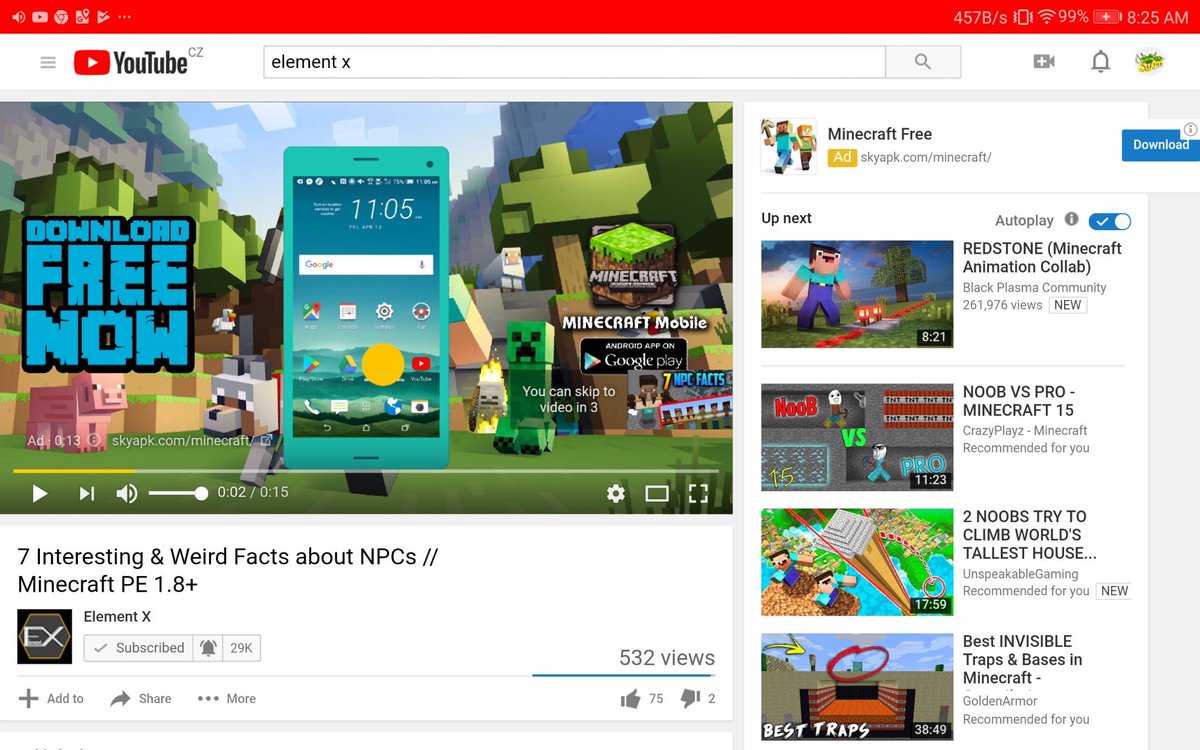Go to YouTube home via logo
The height and width of the screenshot is (750, 1200).
pos(131,62)
